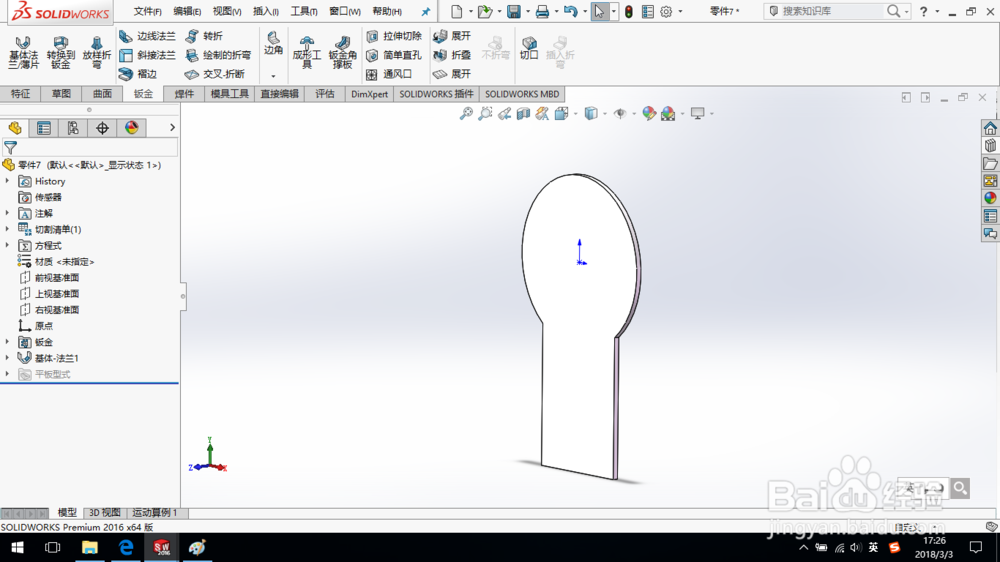
Task: Open the dropdown under 边角 (Corners)
Action: pyautogui.click(x=273, y=76)
